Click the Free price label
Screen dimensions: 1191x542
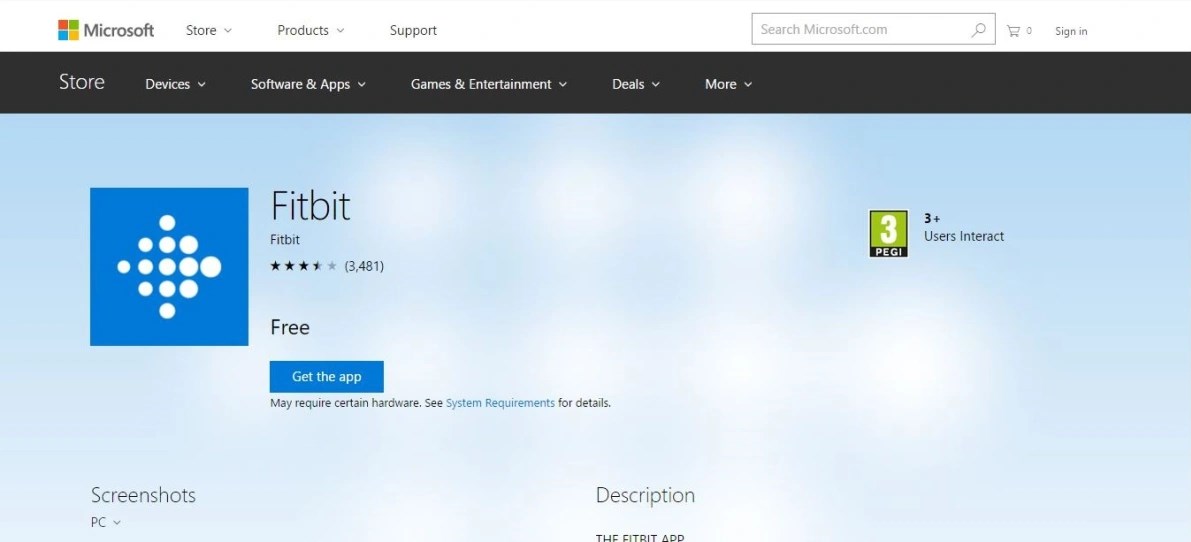pyautogui.click(x=290, y=328)
